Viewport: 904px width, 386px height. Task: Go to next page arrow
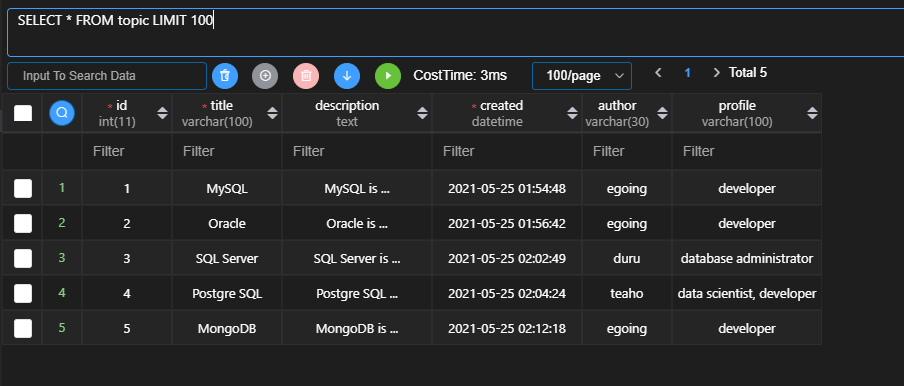[x=716, y=73]
